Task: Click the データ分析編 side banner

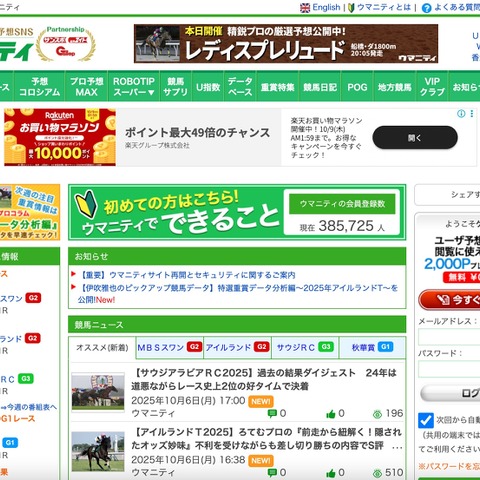Action: click(30, 212)
